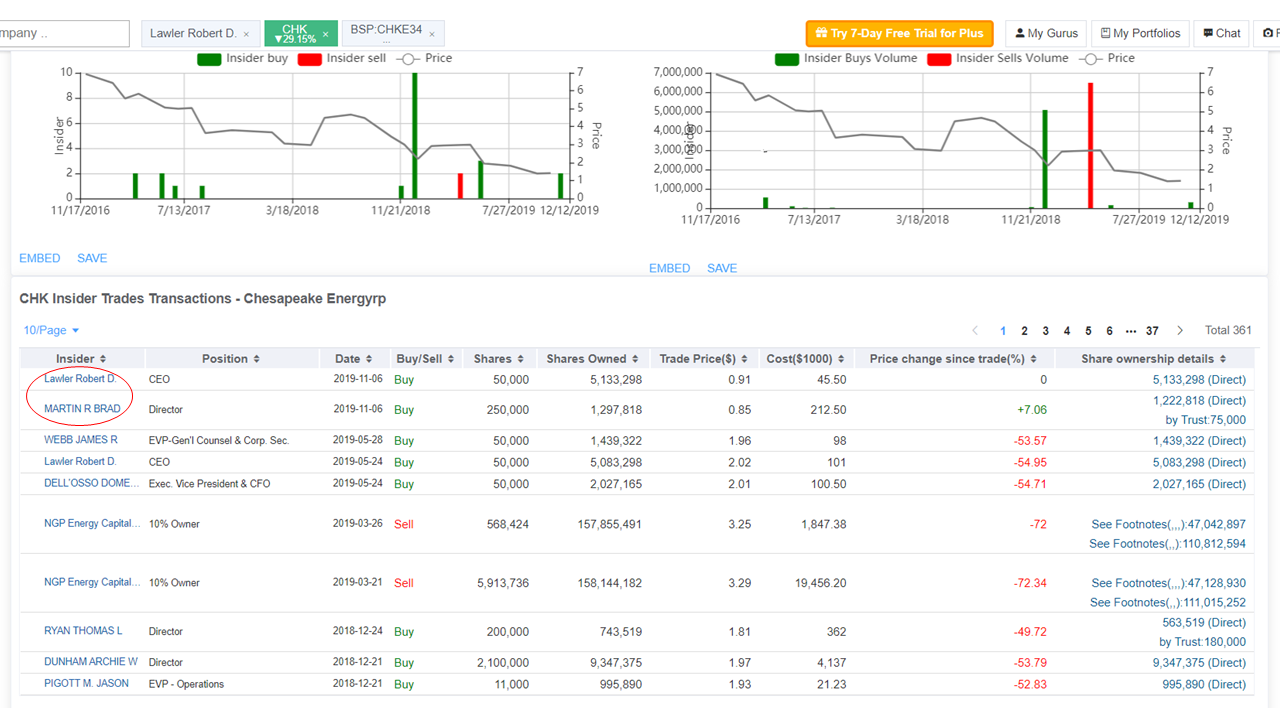
Task: Open MARTIN R BRAD insider link
Action: pyautogui.click(x=82, y=409)
